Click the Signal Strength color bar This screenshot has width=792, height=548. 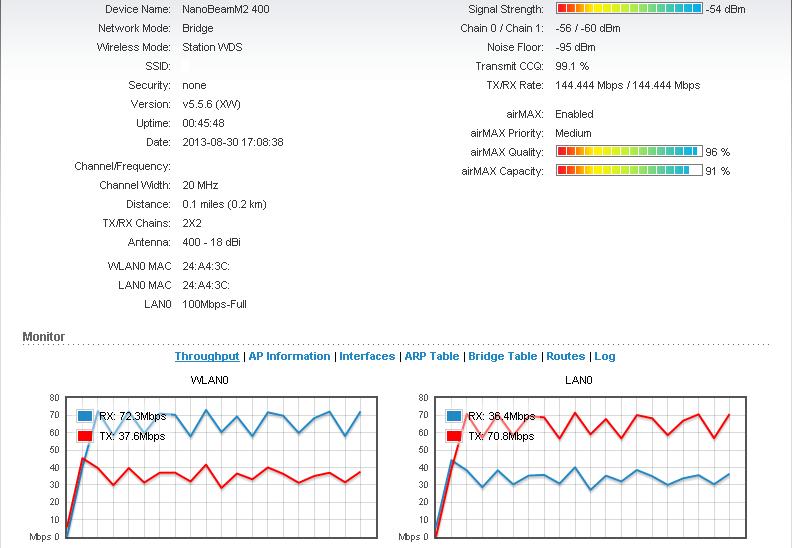click(x=629, y=9)
